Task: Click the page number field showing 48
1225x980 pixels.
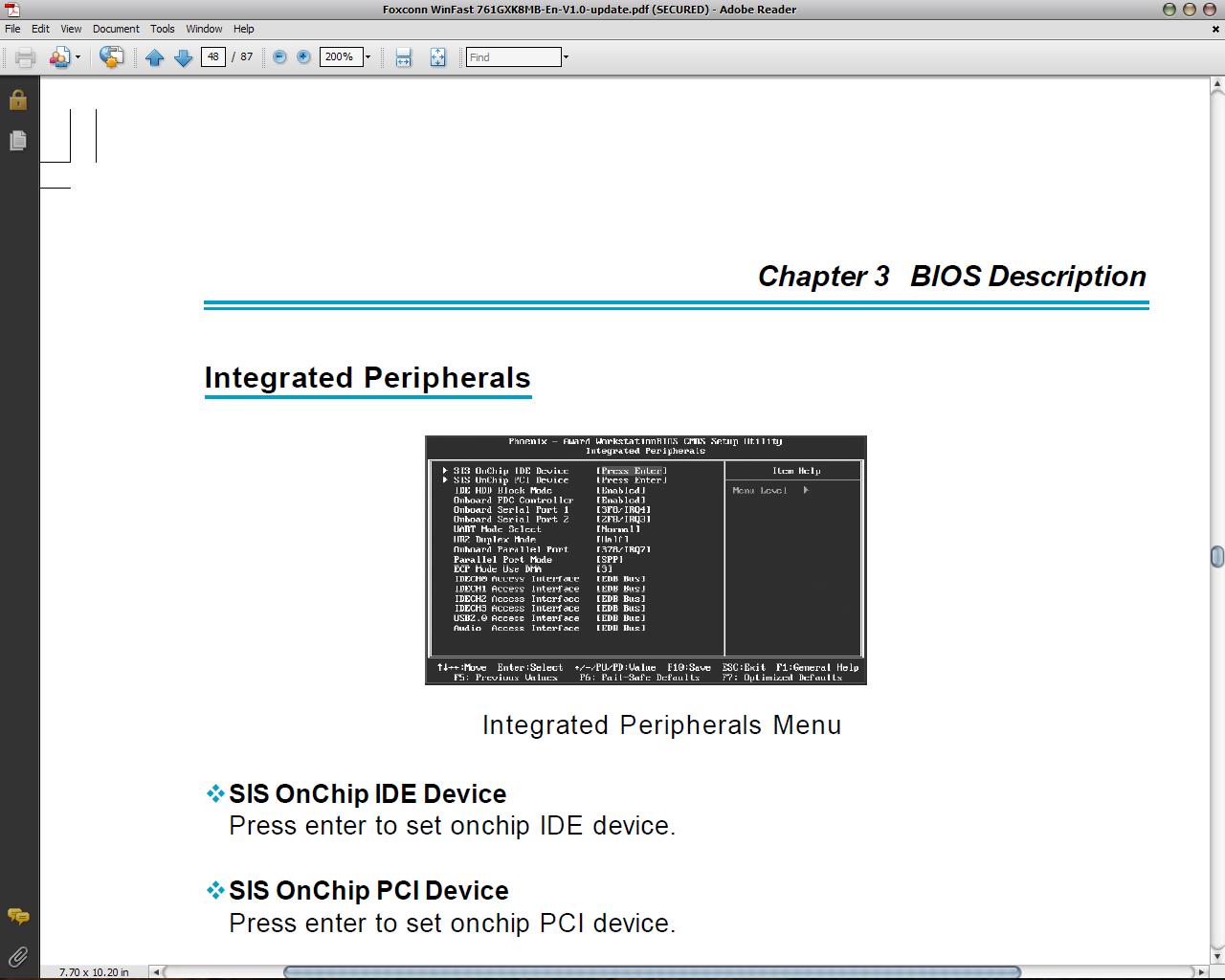Action: pos(212,56)
